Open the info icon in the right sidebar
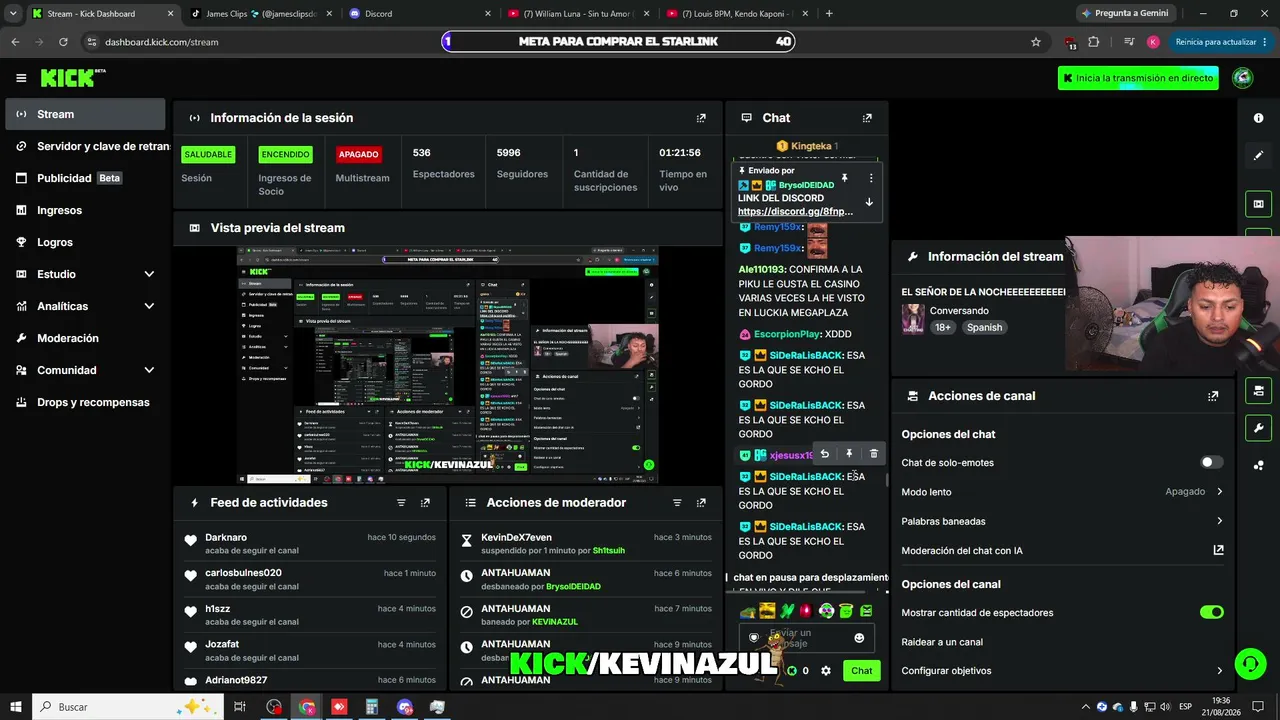 (x=1258, y=118)
